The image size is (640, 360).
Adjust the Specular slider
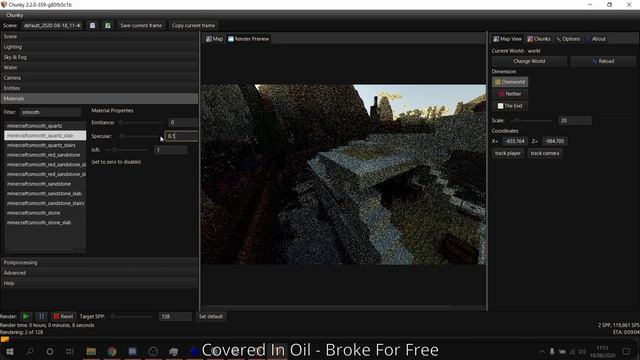[x=141, y=136]
